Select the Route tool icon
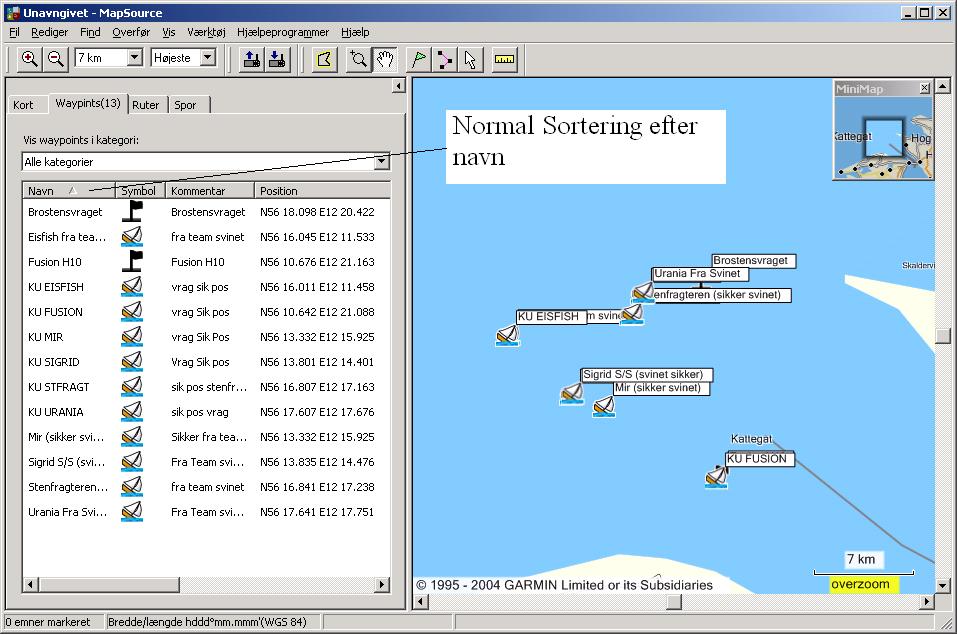Screen dimensions: 957x634 [x=444, y=59]
